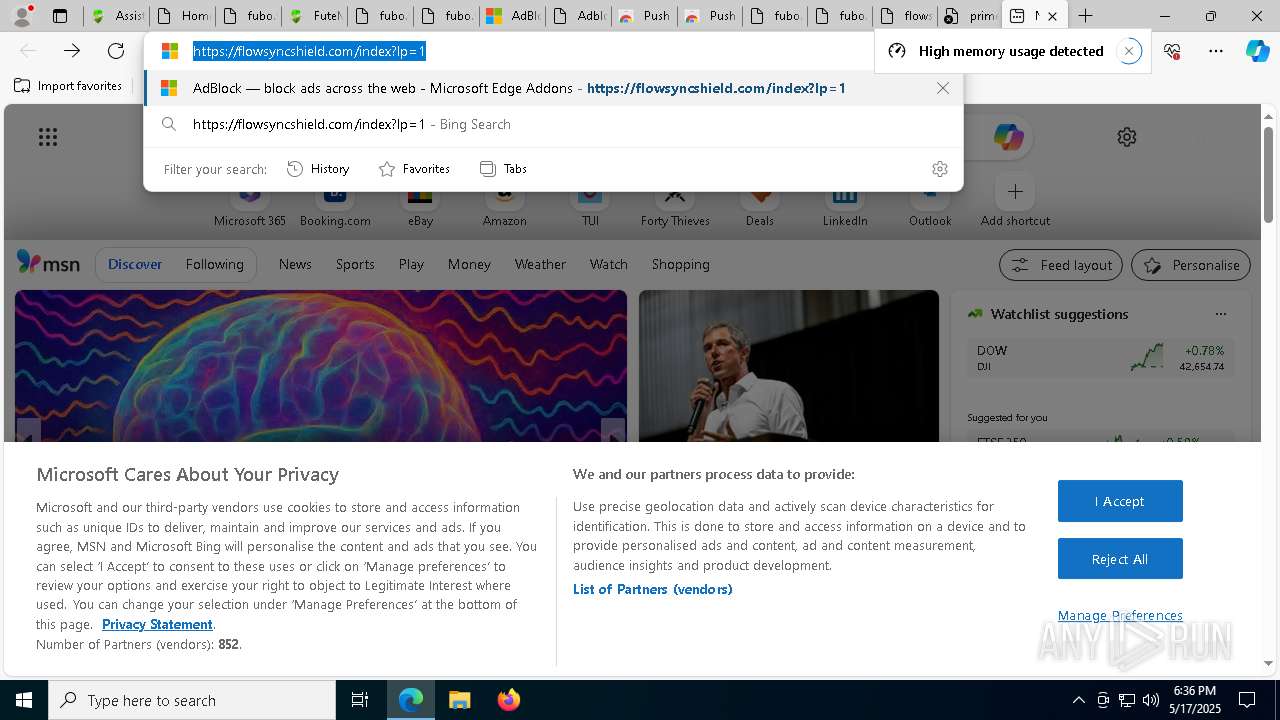Open List of Partners (vendors) link
The width and height of the screenshot is (1280, 720).
pos(652,589)
